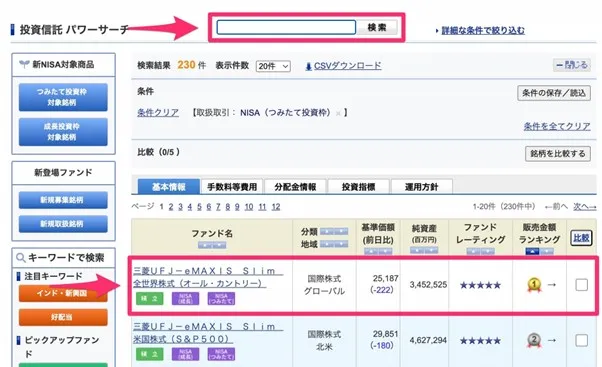Sort ファンドレーティング descending arrow
602x367 pixels.
coord(488,251)
